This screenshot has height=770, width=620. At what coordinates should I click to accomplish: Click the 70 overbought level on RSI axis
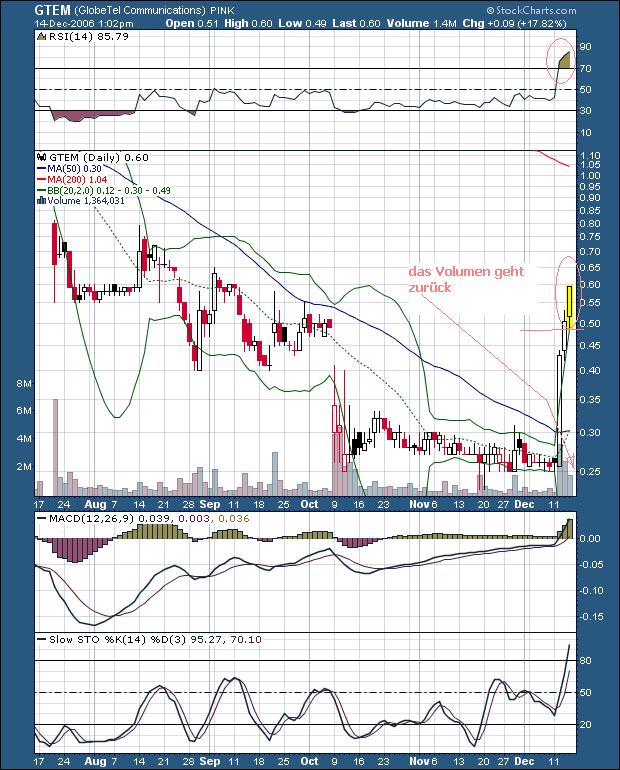[x=585, y=69]
